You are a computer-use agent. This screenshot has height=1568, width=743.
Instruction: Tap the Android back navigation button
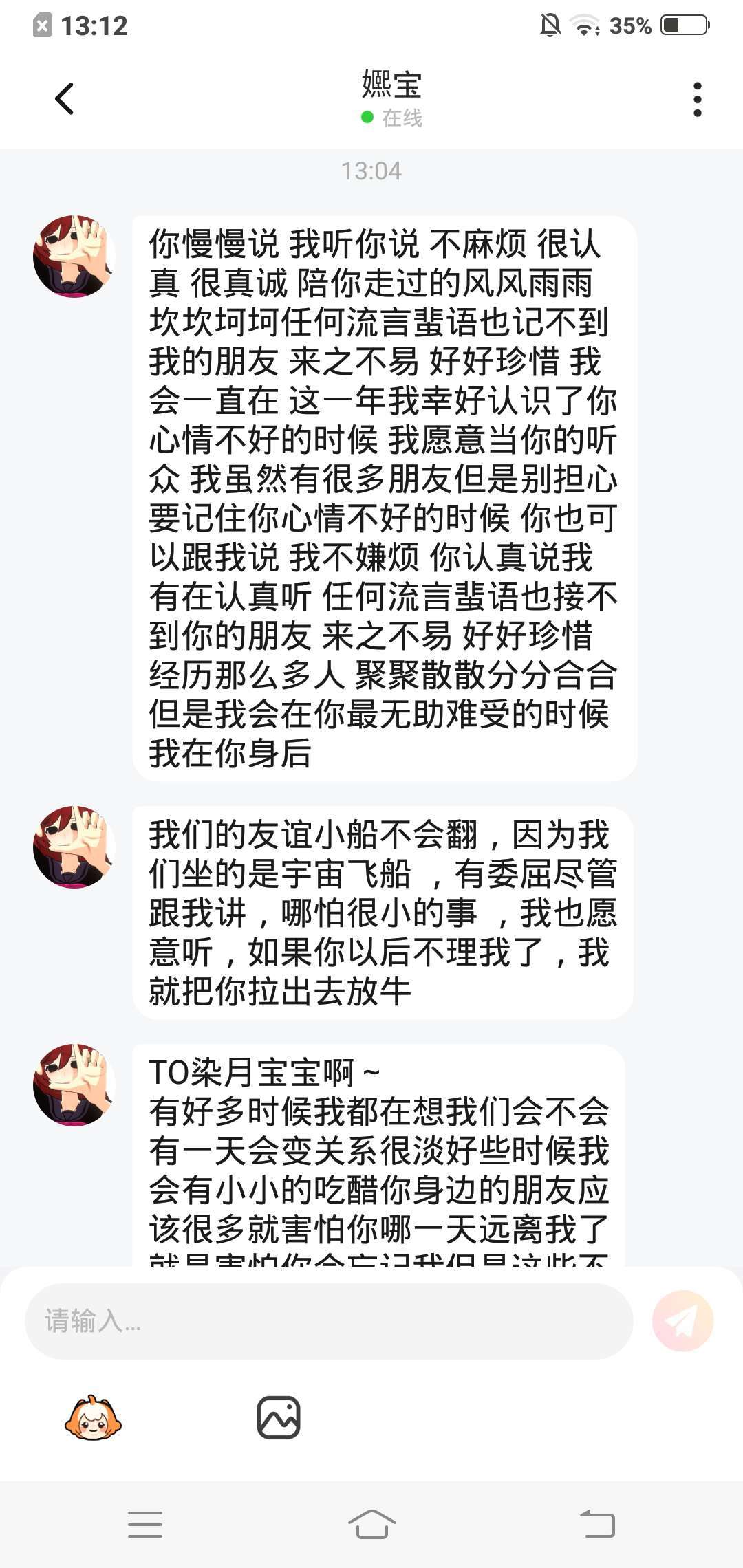[x=597, y=1523]
